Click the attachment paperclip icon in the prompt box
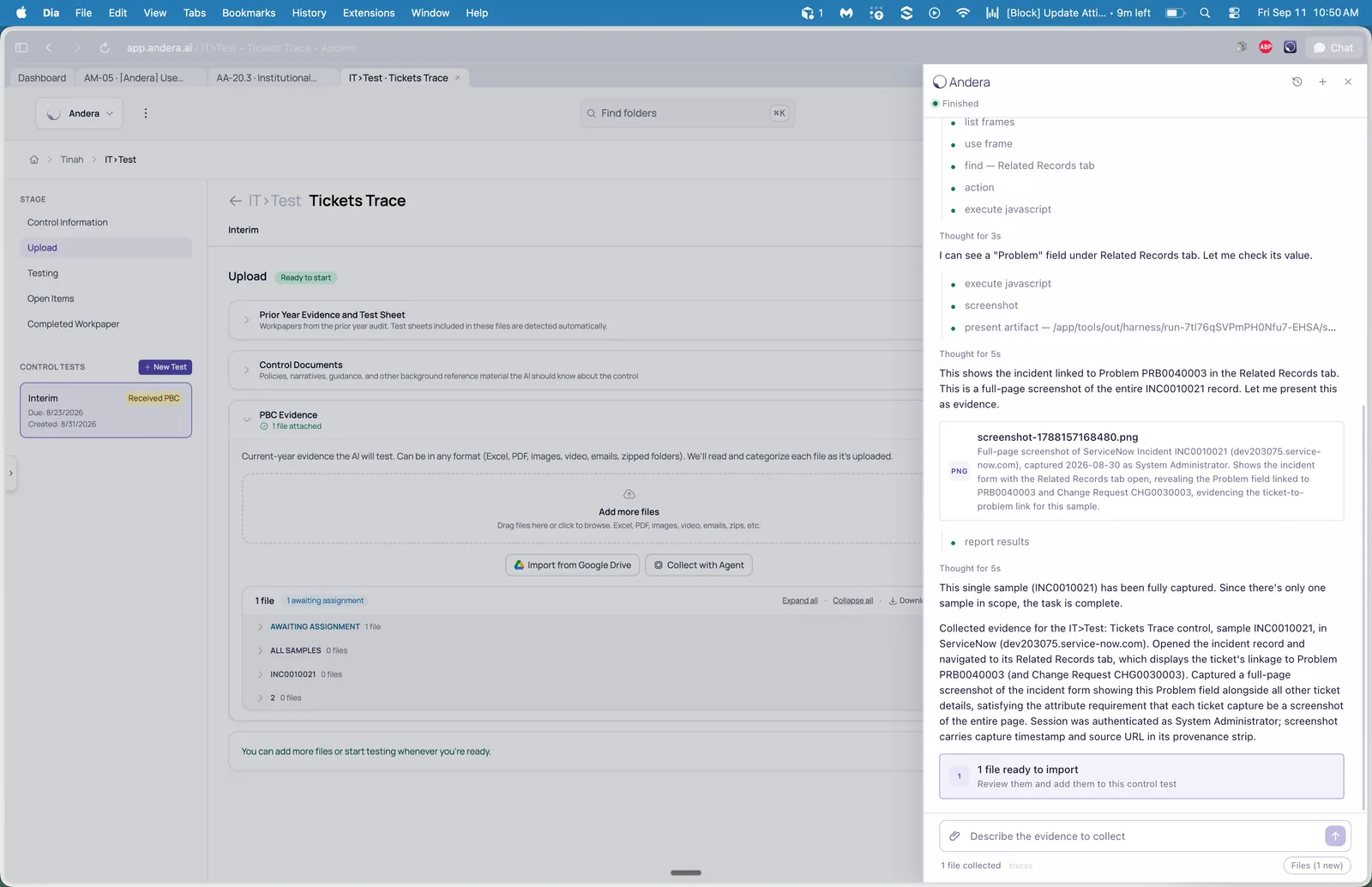 pos(954,836)
